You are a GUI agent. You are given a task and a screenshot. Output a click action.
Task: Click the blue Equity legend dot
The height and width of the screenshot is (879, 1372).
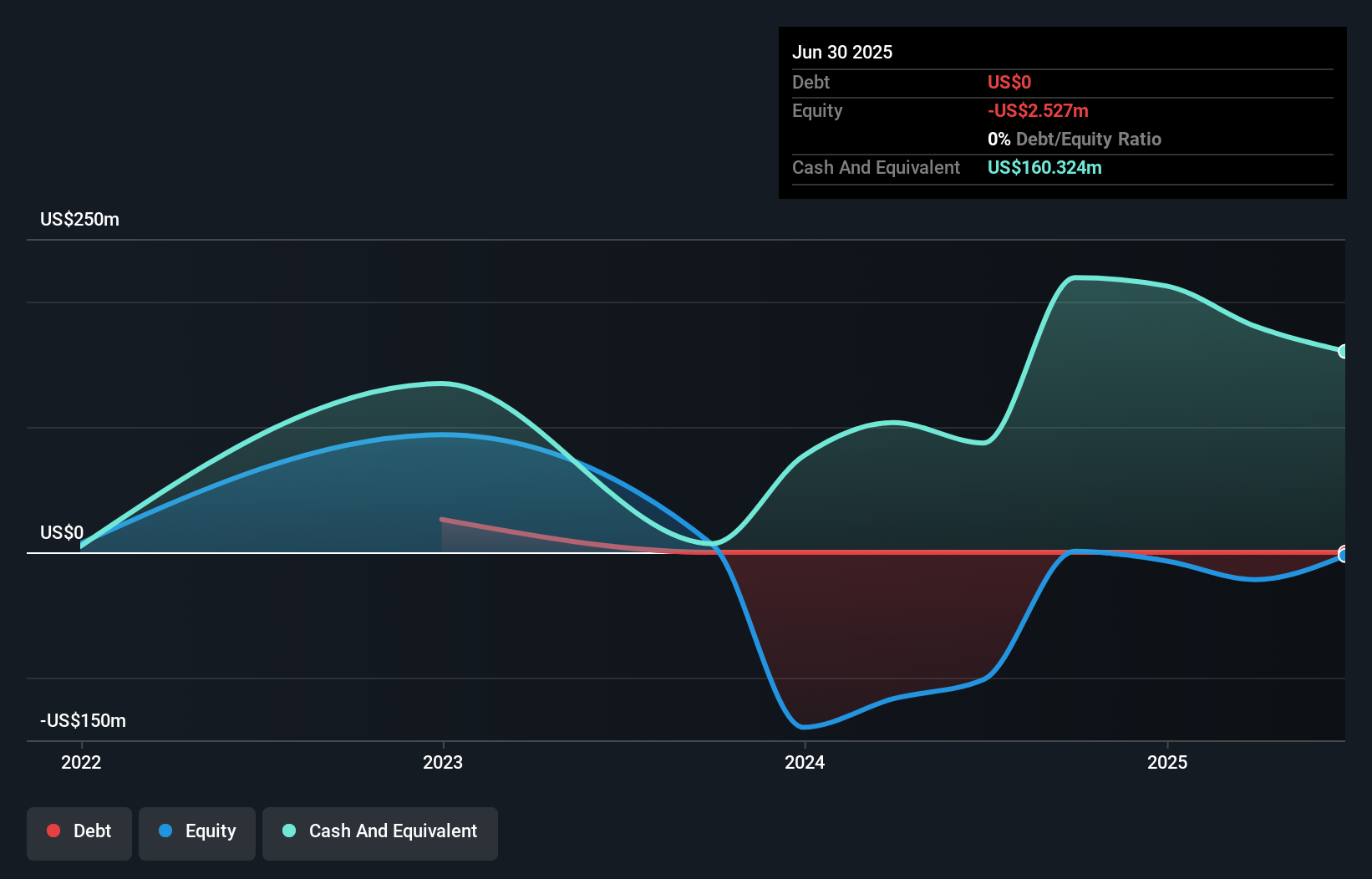[165, 831]
